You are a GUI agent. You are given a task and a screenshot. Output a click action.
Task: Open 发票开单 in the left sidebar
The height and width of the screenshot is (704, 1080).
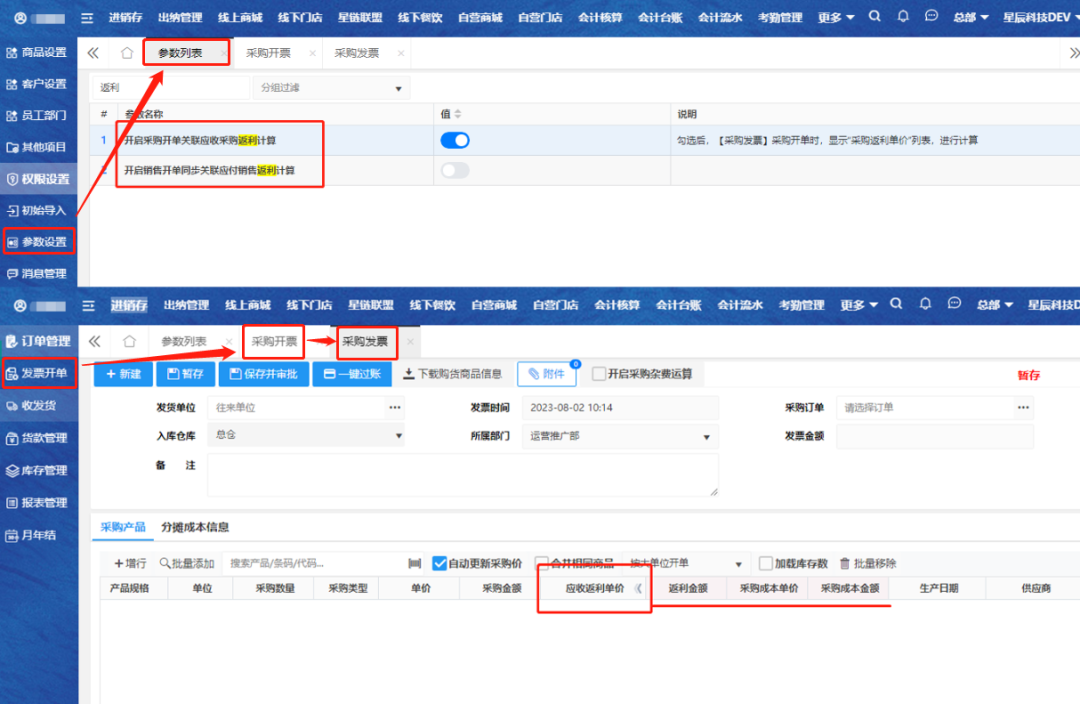click(38, 374)
